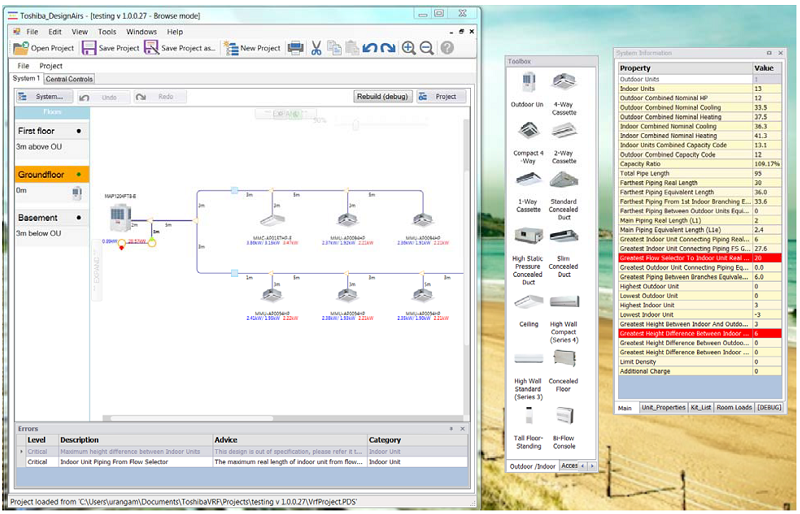Open the Windows menu
The image size is (800, 514).
(x=141, y=32)
